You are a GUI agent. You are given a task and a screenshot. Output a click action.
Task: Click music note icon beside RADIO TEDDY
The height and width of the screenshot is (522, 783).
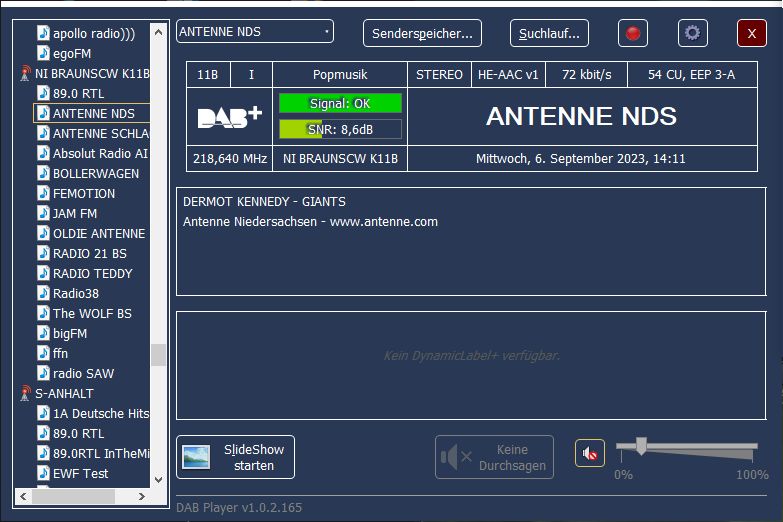[43, 273]
